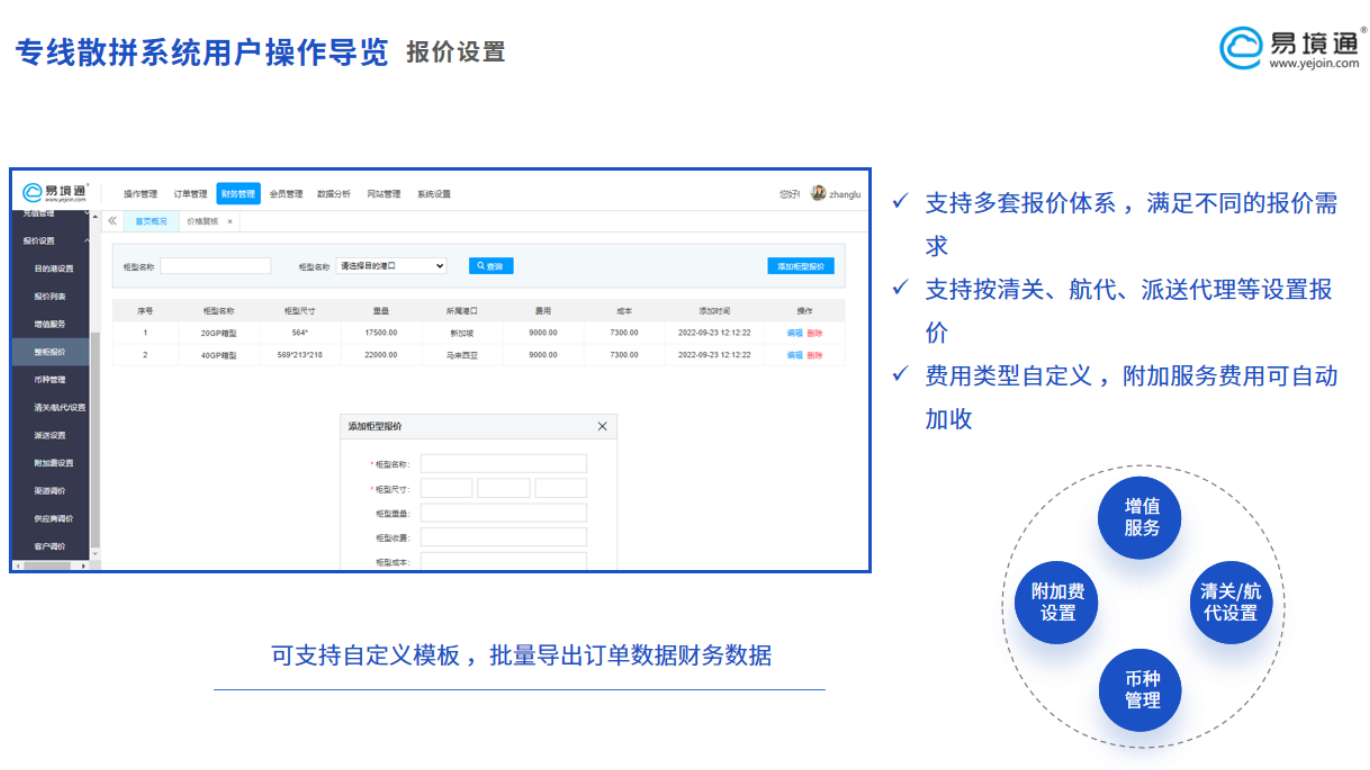1370x770 pixels.
Task: Focus the 柜型收费 input in dialog
Action: [x=503, y=537]
